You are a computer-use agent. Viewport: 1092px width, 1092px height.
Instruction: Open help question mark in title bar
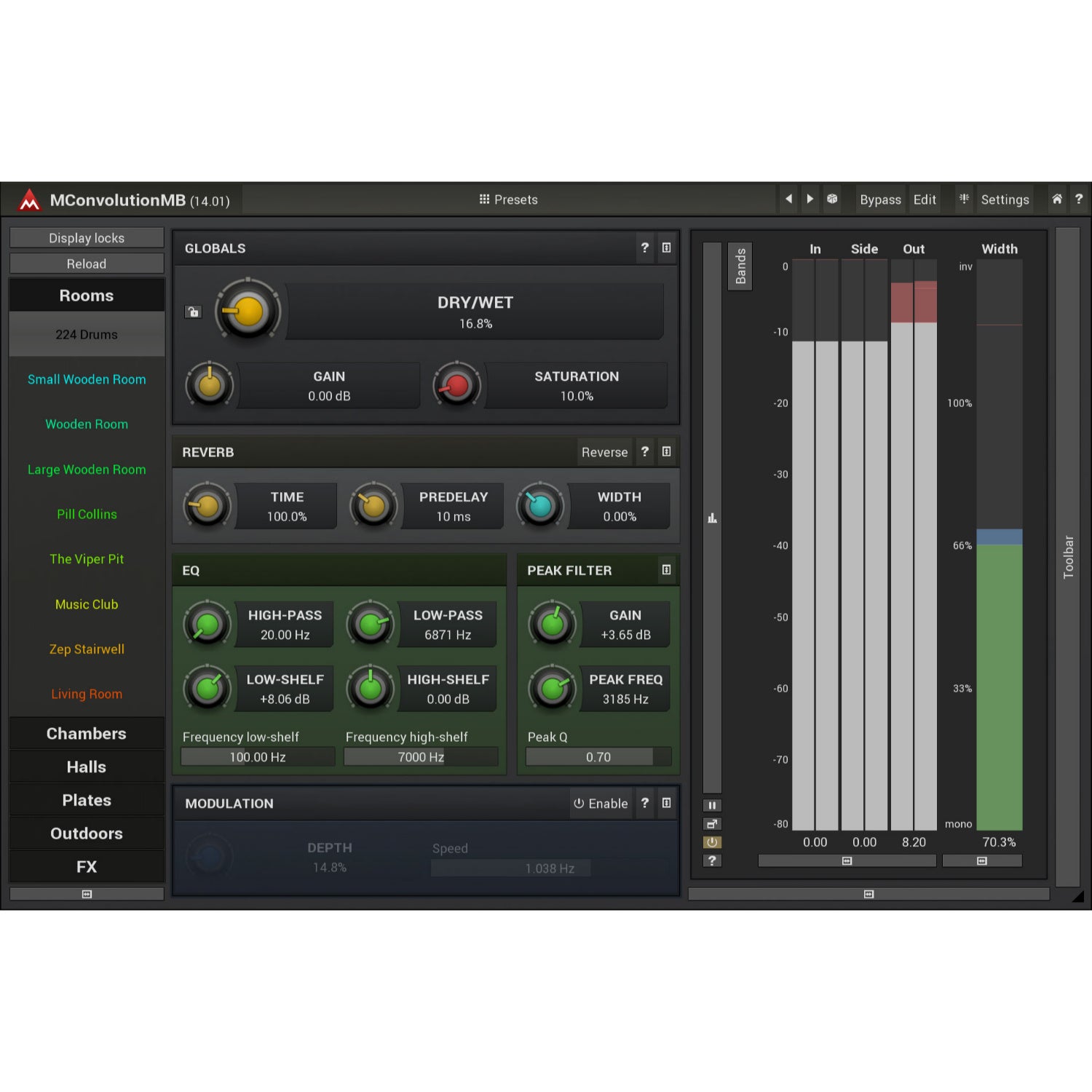point(1079,199)
